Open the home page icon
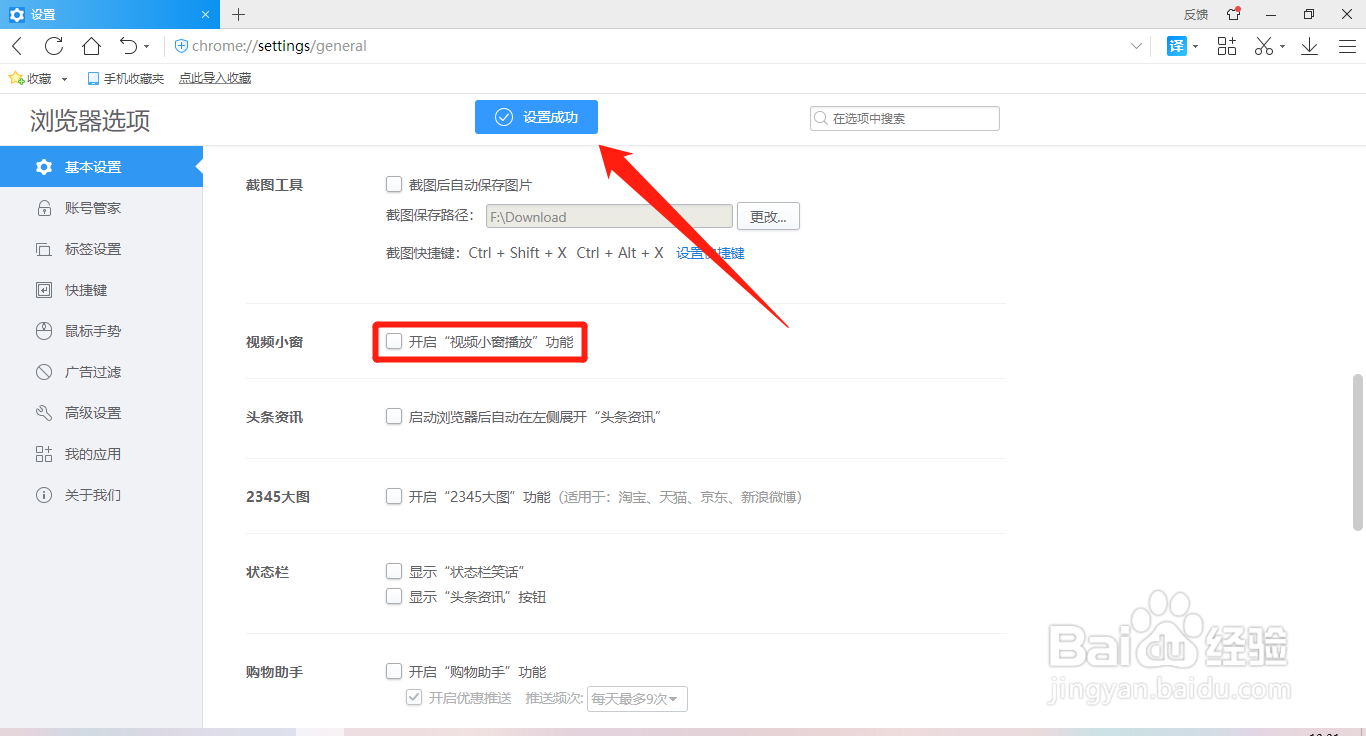This screenshot has height=736, width=1366. tap(91, 46)
